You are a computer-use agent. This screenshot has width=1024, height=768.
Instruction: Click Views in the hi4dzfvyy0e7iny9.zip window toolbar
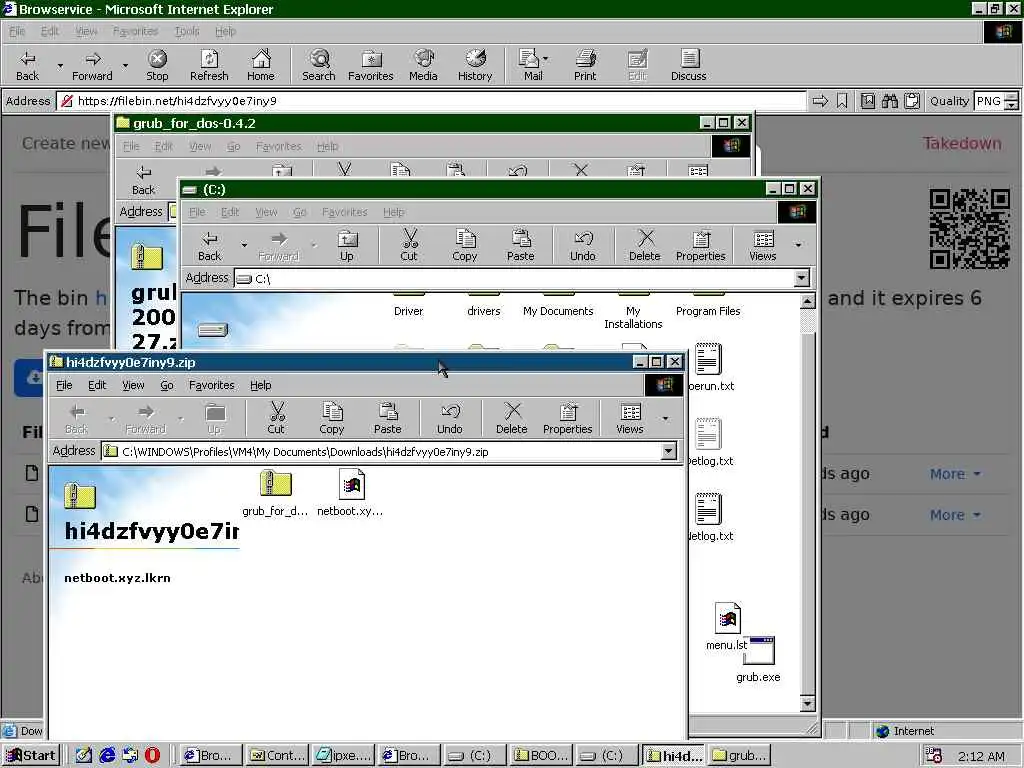tap(630, 418)
